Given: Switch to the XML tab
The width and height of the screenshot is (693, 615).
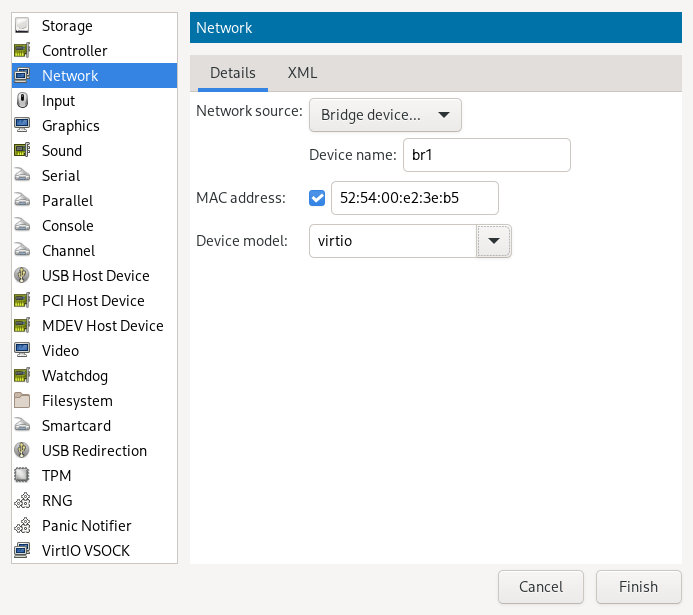Looking at the screenshot, I should tap(302, 73).
